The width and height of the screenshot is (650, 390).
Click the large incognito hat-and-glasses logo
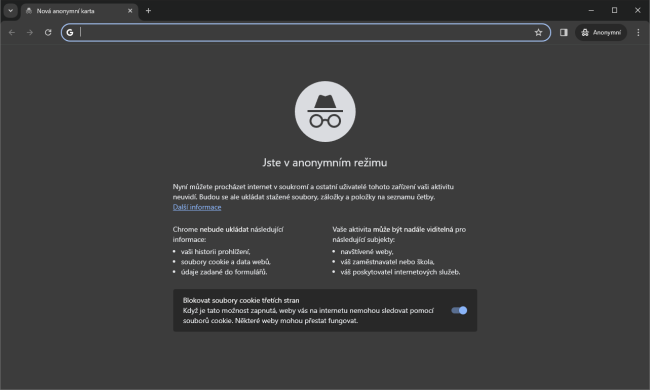point(325,111)
